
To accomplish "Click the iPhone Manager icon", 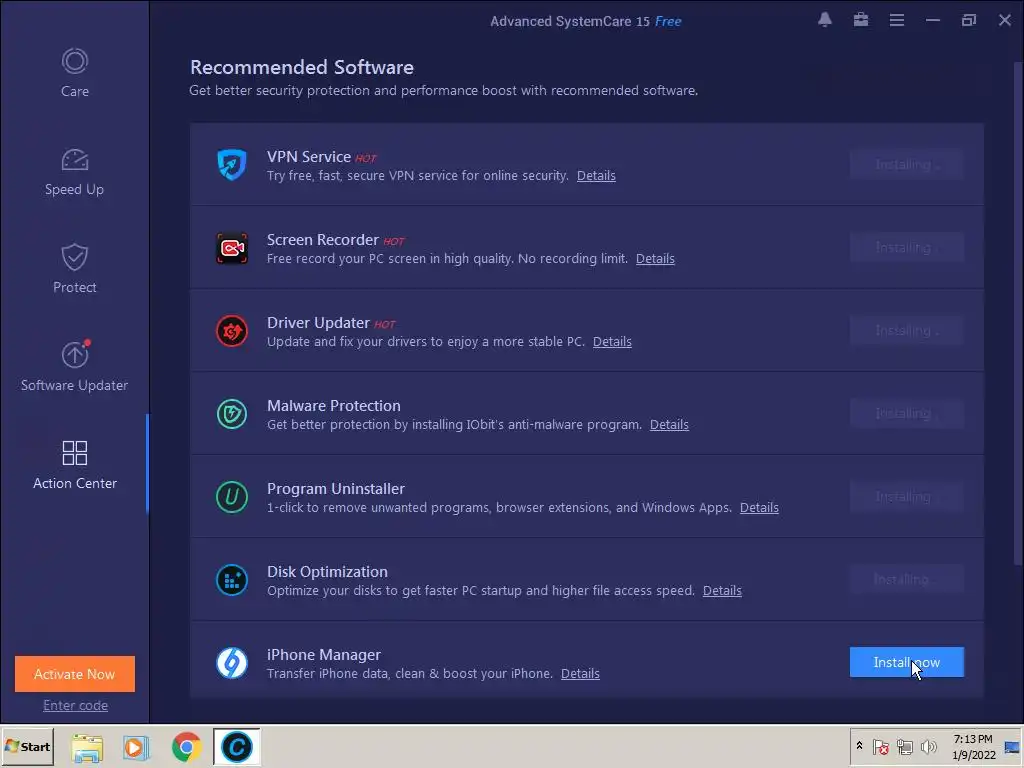I will tap(232, 663).
